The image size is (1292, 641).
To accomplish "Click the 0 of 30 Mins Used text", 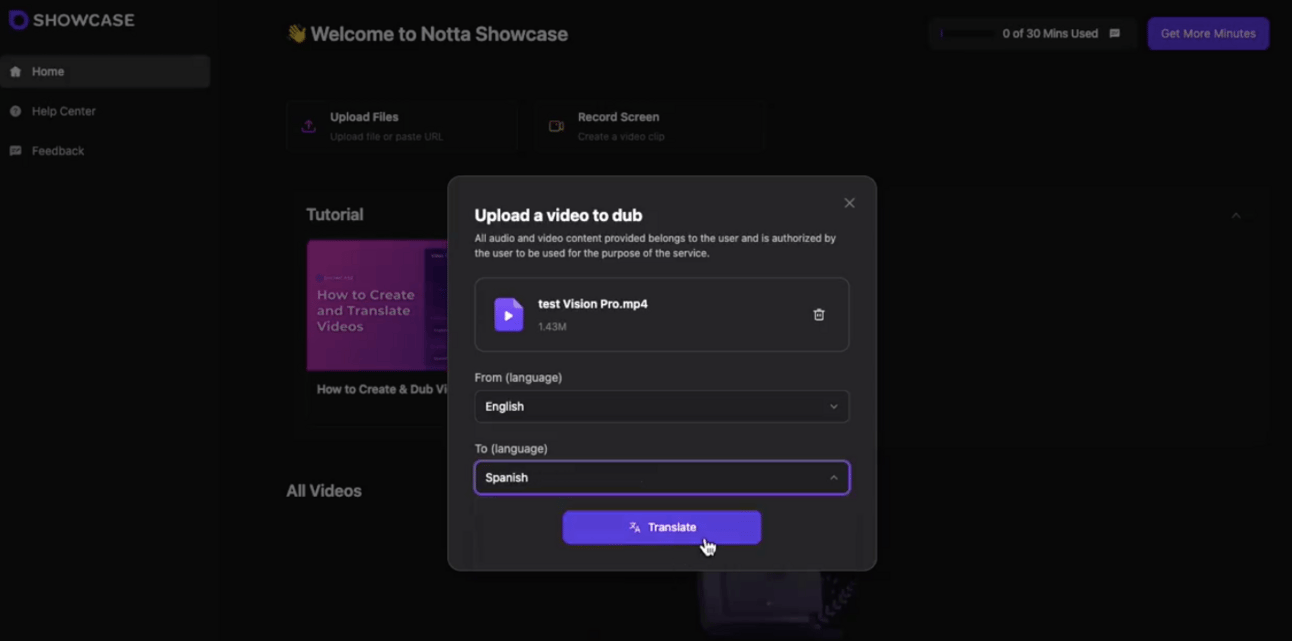I will click(x=1050, y=34).
